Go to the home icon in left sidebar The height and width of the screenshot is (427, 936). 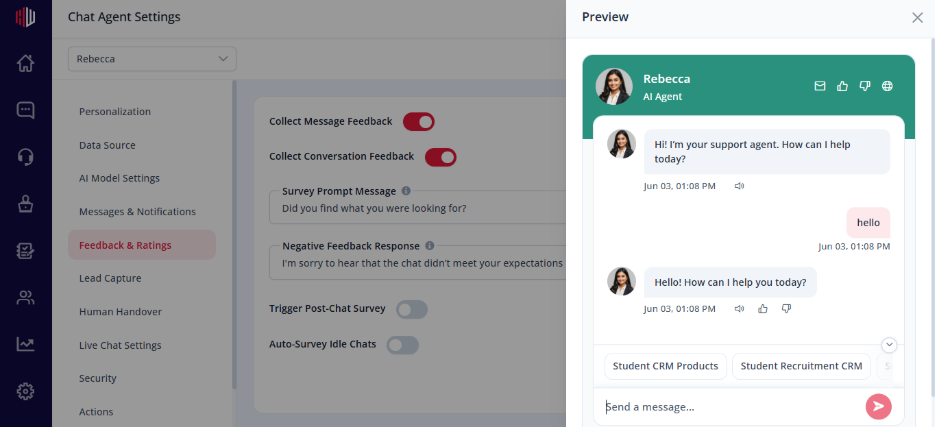pyautogui.click(x=25, y=63)
